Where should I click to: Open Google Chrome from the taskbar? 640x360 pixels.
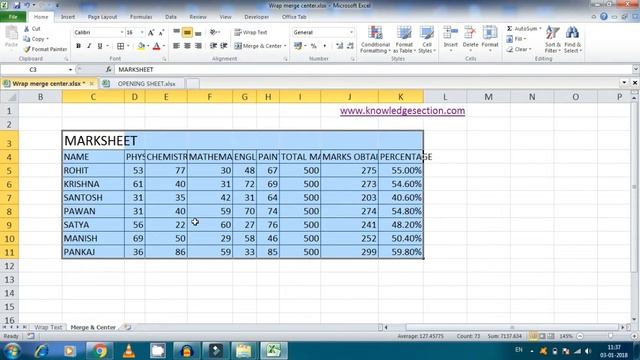click(99, 351)
